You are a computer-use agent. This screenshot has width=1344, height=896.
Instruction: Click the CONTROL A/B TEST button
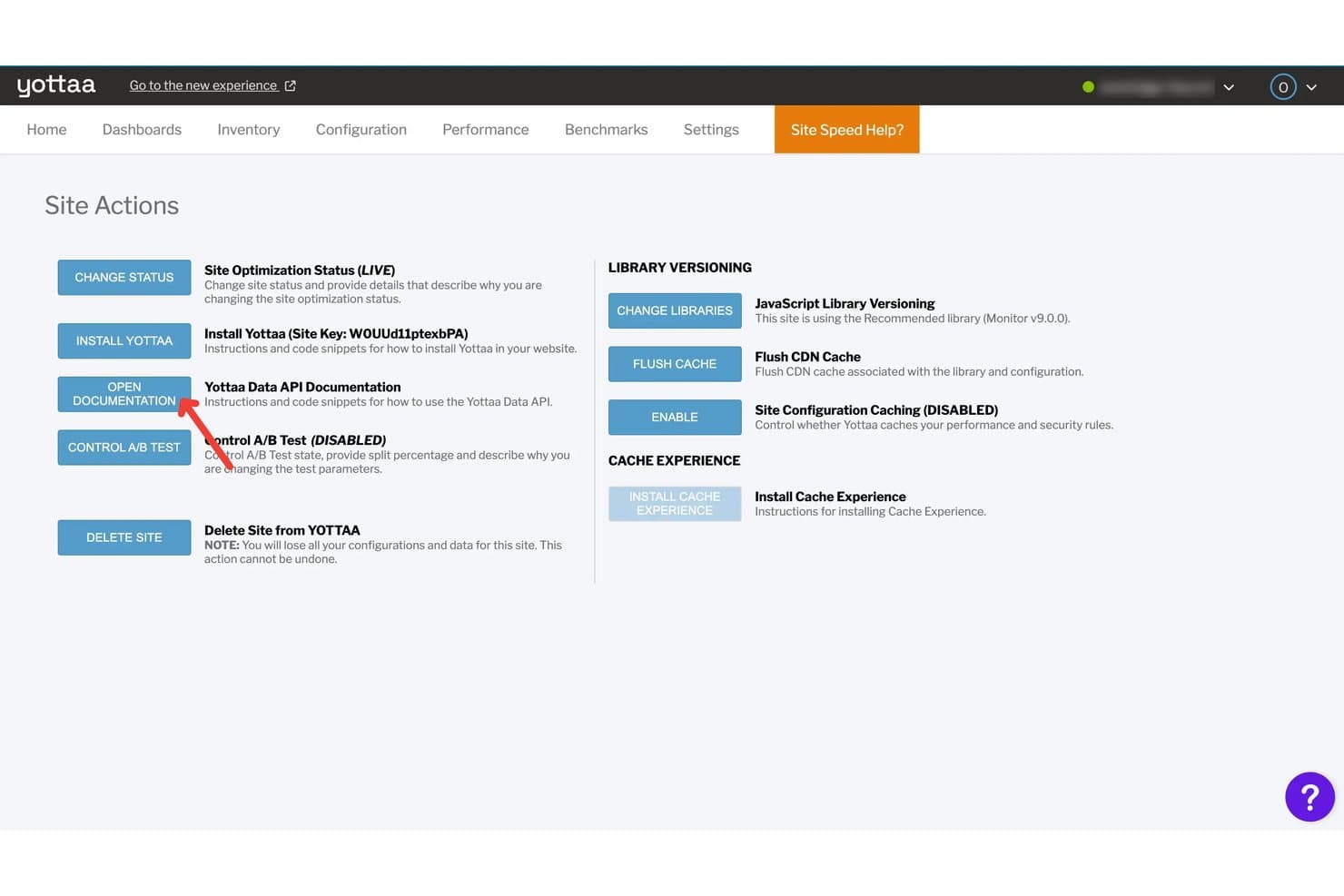pyautogui.click(x=124, y=448)
